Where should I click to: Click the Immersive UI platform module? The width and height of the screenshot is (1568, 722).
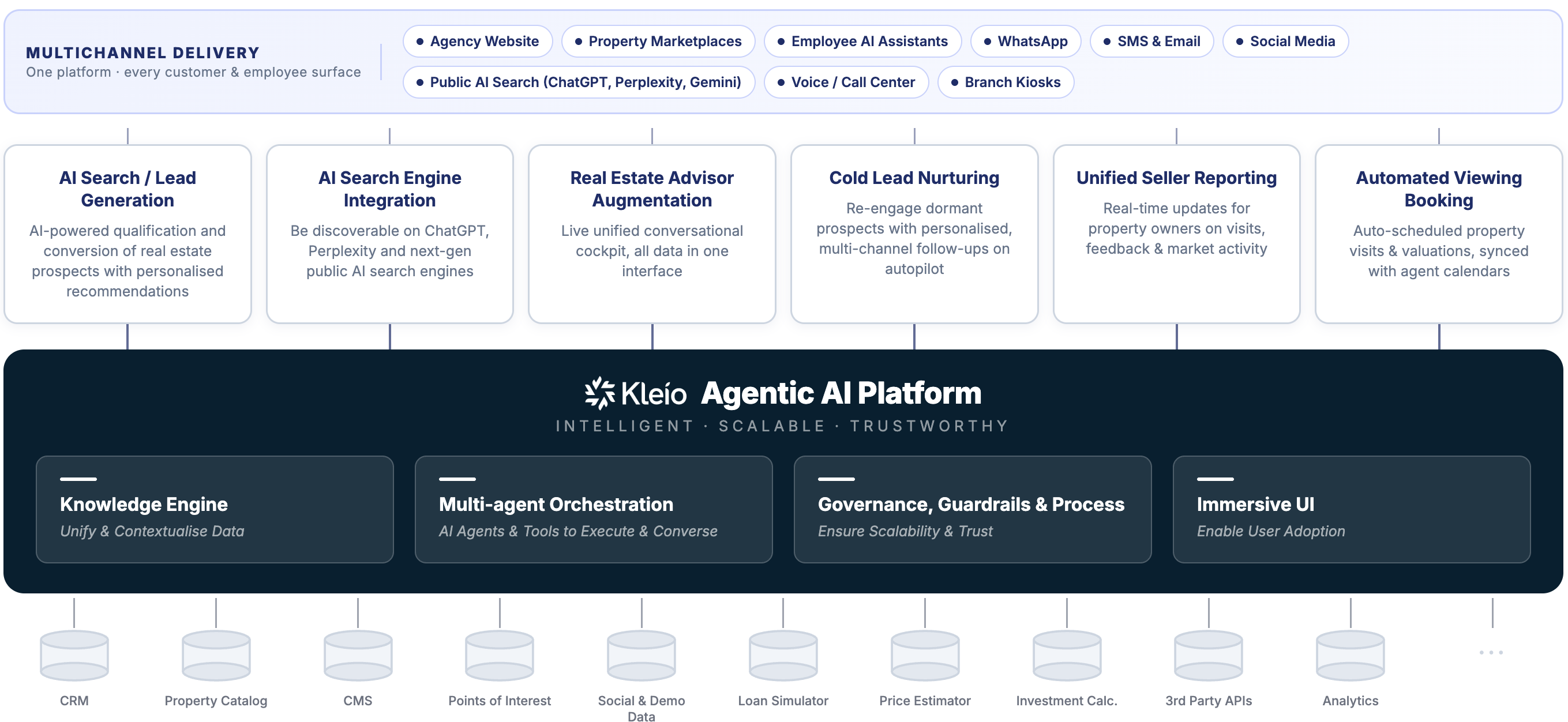pos(1352,510)
